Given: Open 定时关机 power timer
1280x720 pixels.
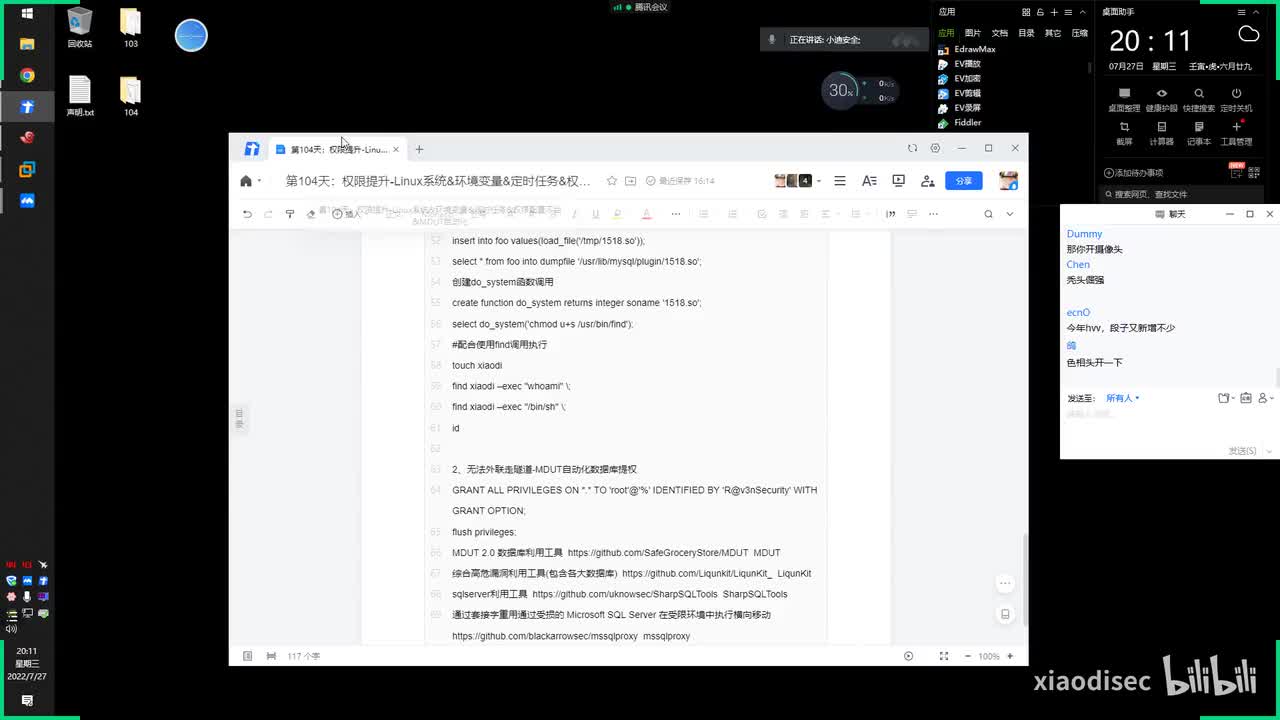Looking at the screenshot, I should (1236, 99).
